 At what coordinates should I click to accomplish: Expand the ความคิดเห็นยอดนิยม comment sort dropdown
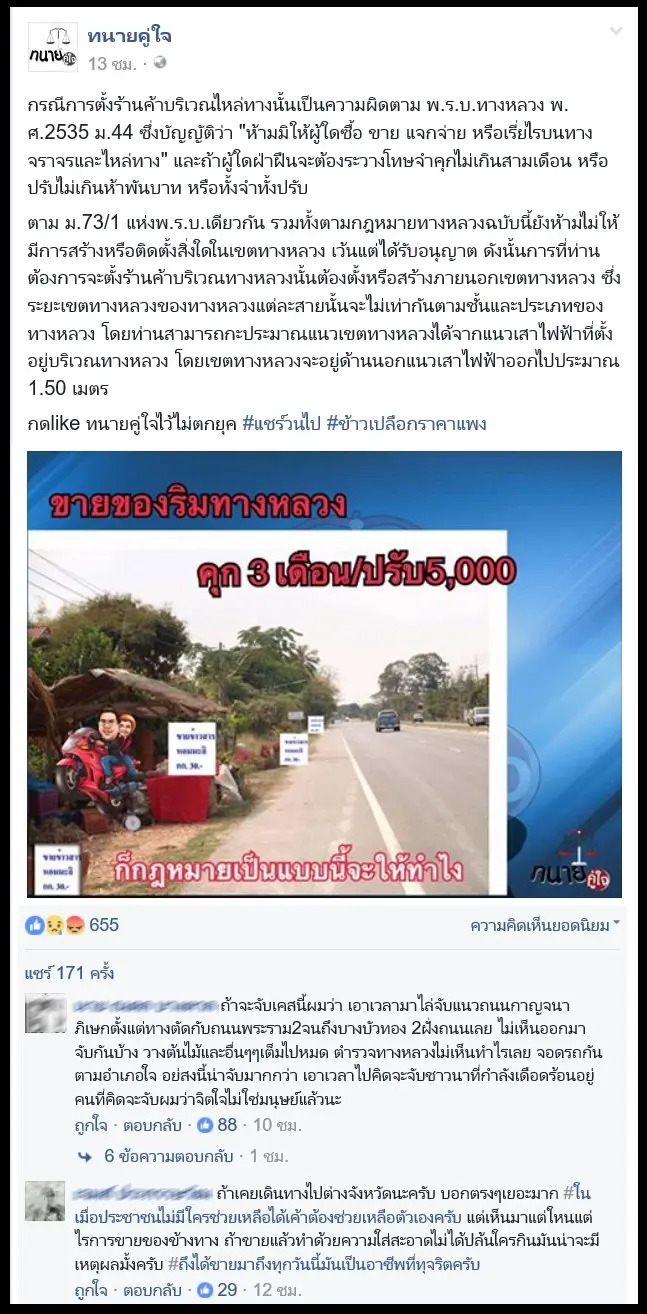pyautogui.click(x=545, y=925)
